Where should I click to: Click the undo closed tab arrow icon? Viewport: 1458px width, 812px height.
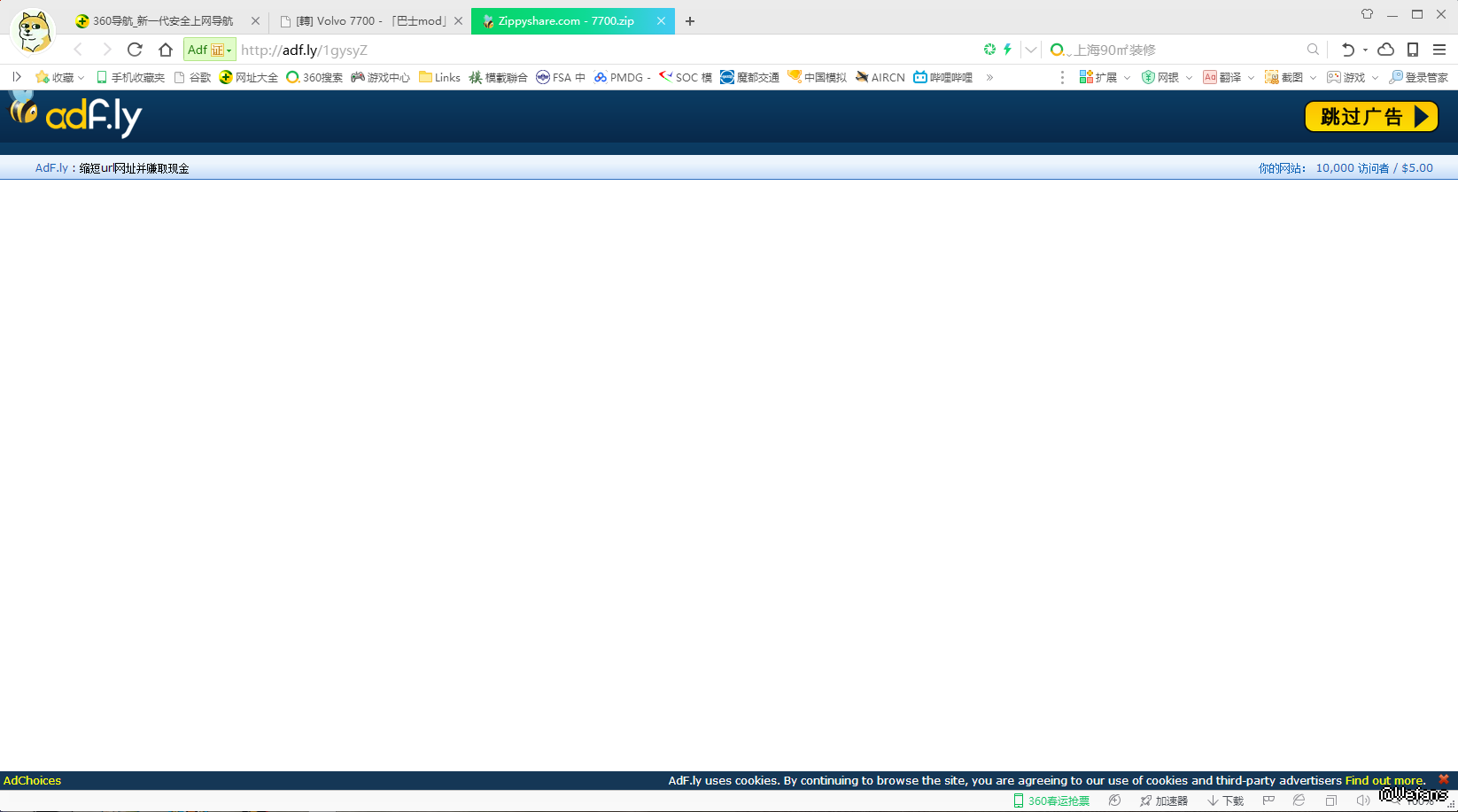pos(1347,50)
